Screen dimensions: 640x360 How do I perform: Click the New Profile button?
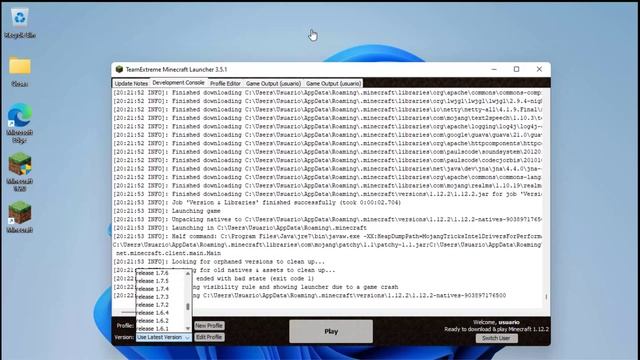(209, 326)
